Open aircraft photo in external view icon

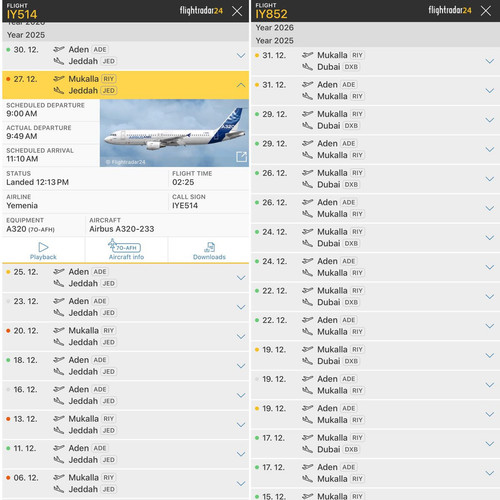241,157
